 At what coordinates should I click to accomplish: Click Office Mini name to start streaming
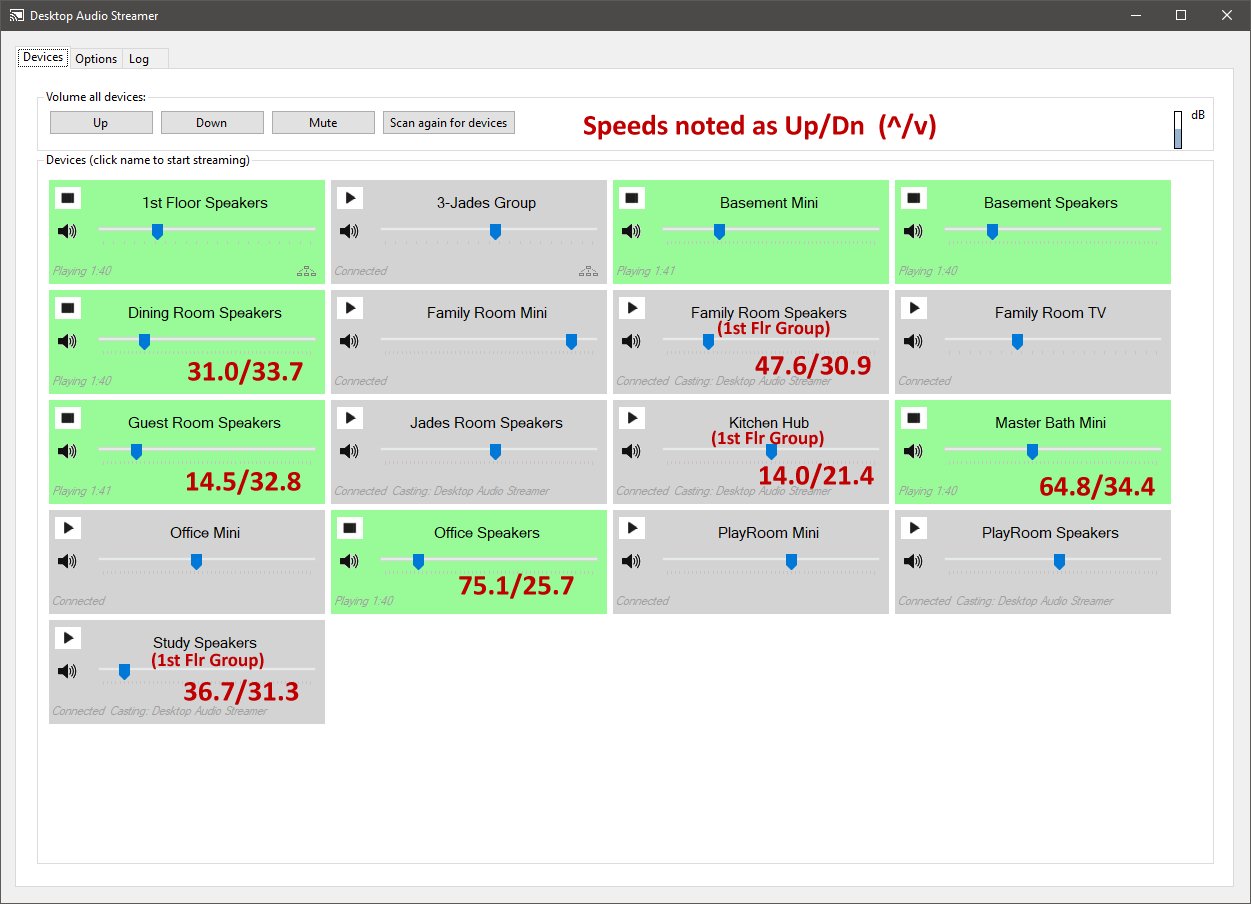[205, 533]
